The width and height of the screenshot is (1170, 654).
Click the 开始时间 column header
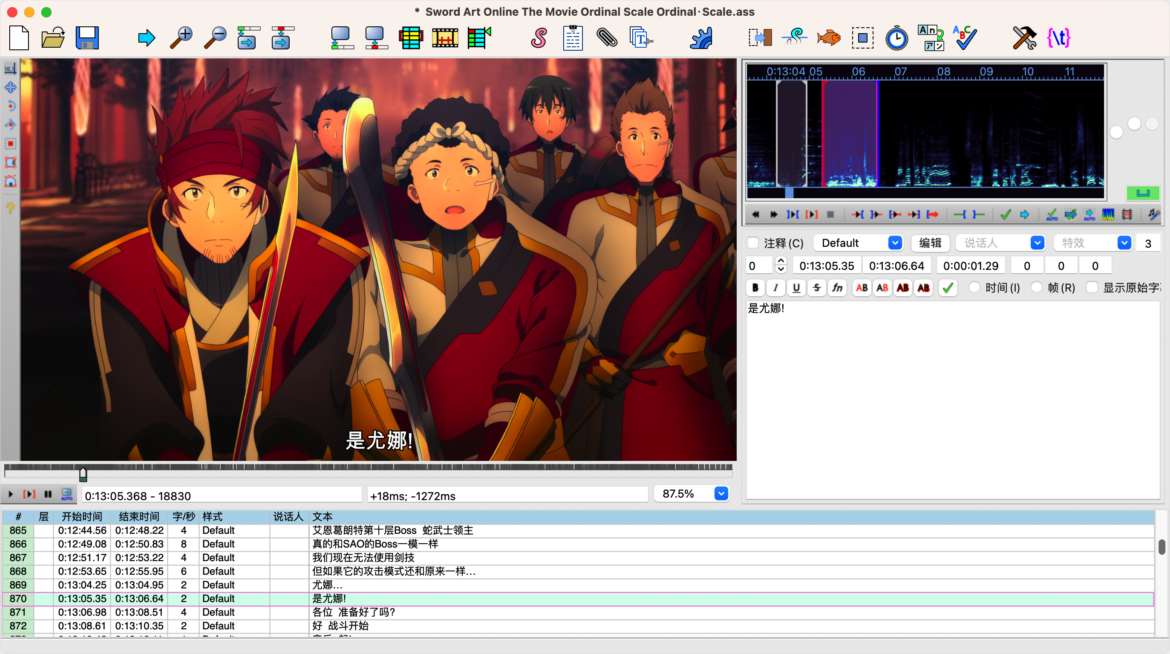82,517
